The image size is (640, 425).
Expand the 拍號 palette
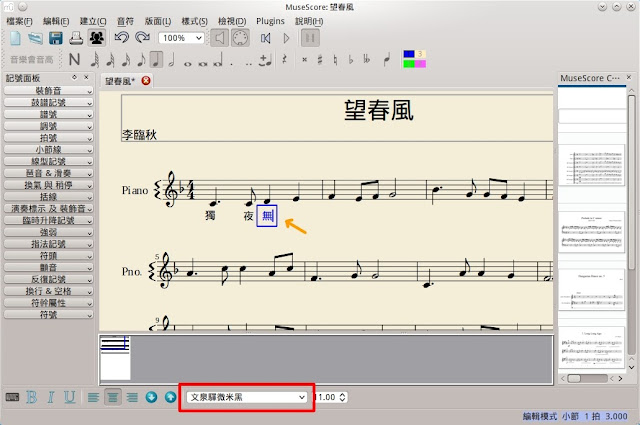49,138
